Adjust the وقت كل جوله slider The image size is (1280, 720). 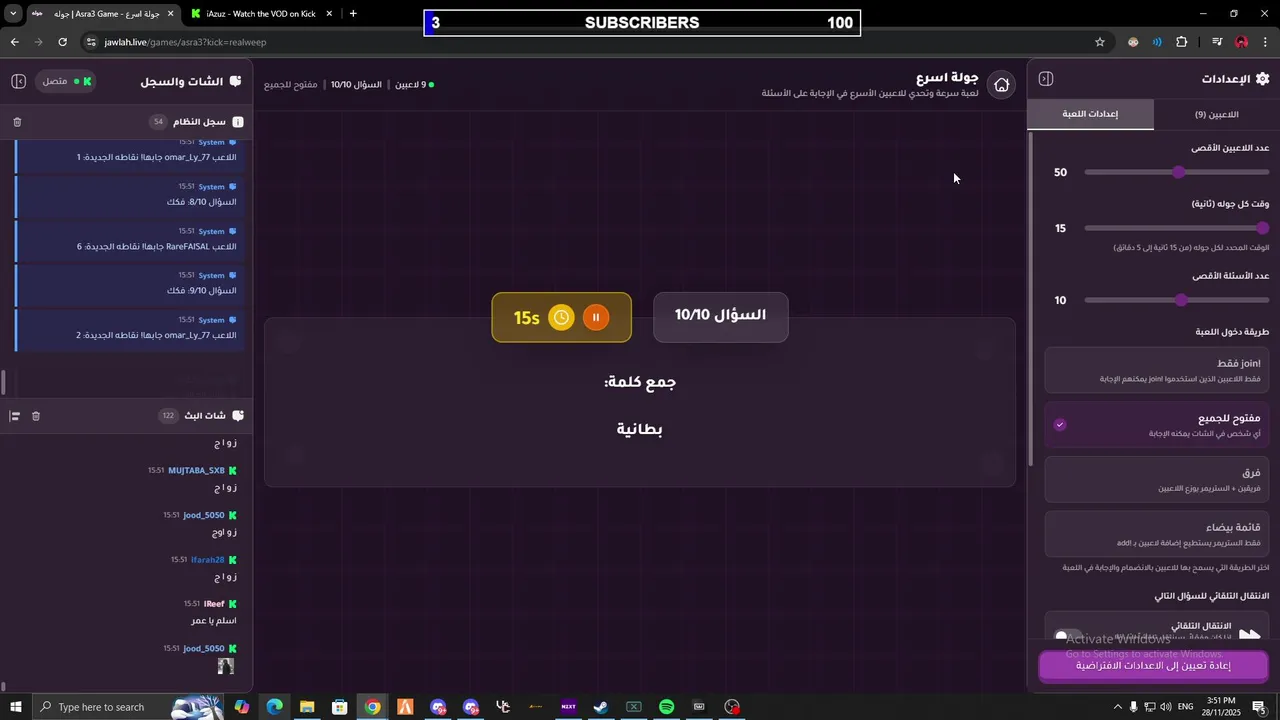coord(1177,228)
